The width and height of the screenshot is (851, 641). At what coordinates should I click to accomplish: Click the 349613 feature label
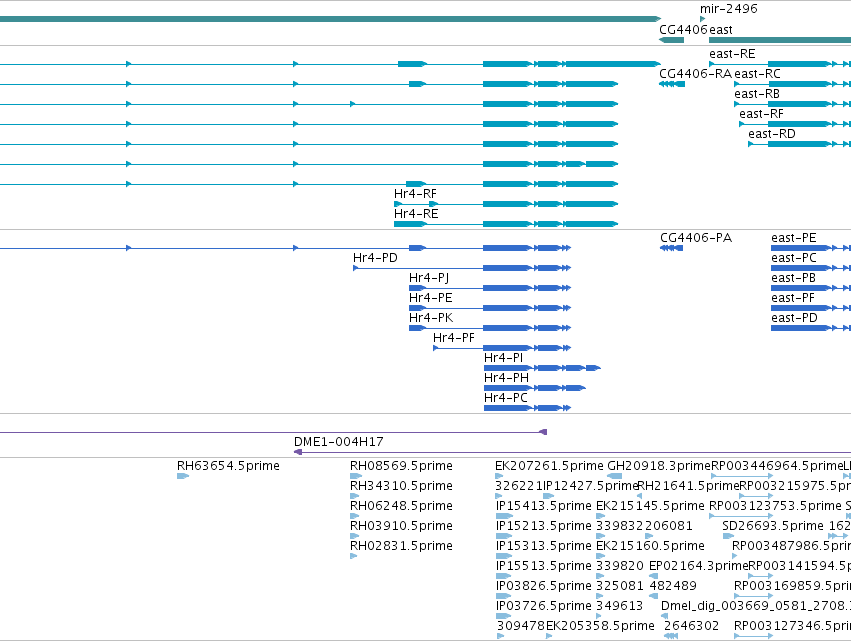(619, 606)
